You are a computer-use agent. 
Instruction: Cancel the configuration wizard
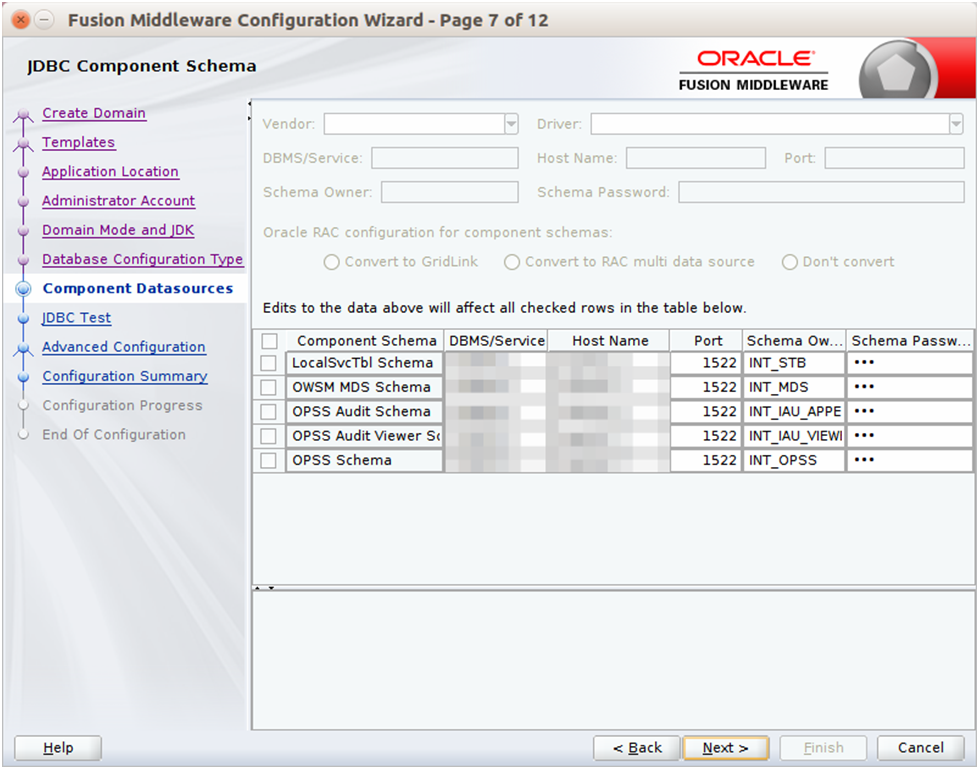921,748
